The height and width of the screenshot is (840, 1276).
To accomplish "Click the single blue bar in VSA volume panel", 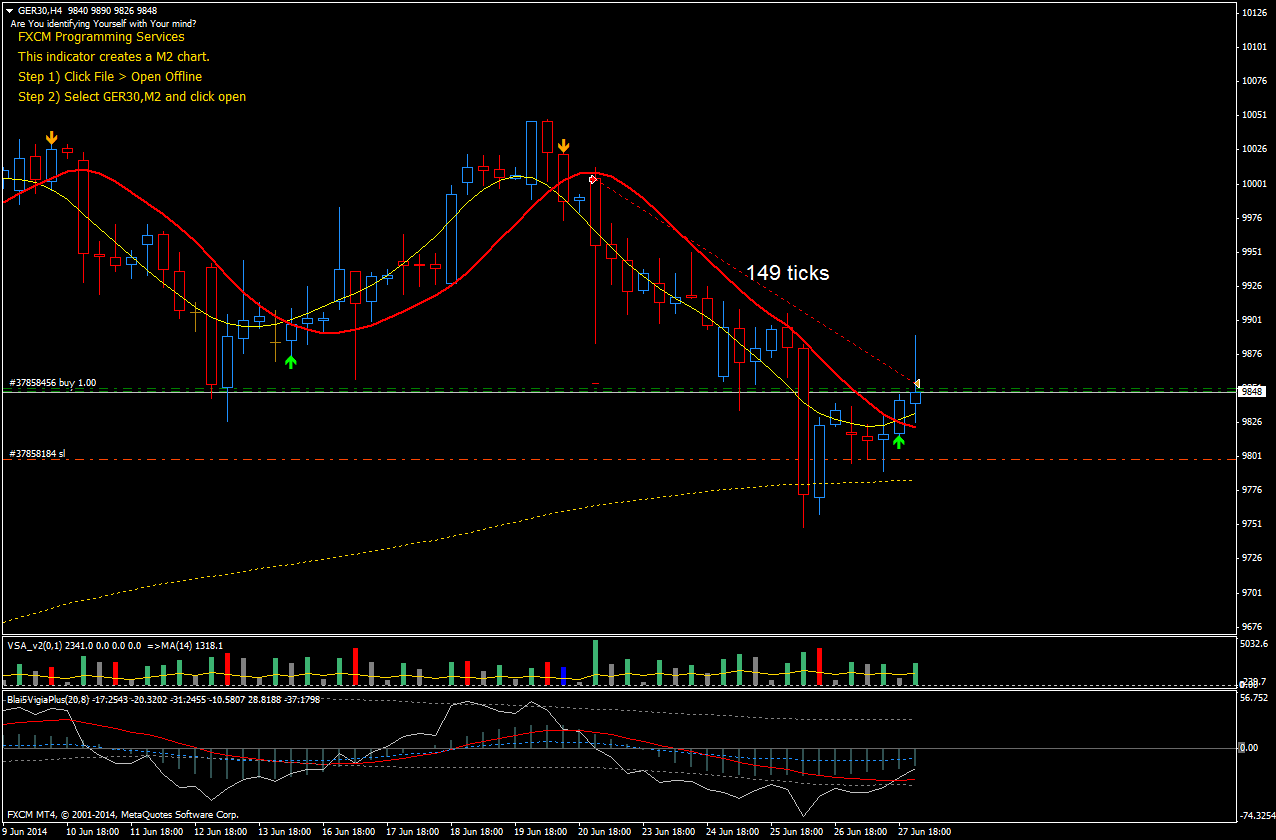I will coord(563,676).
